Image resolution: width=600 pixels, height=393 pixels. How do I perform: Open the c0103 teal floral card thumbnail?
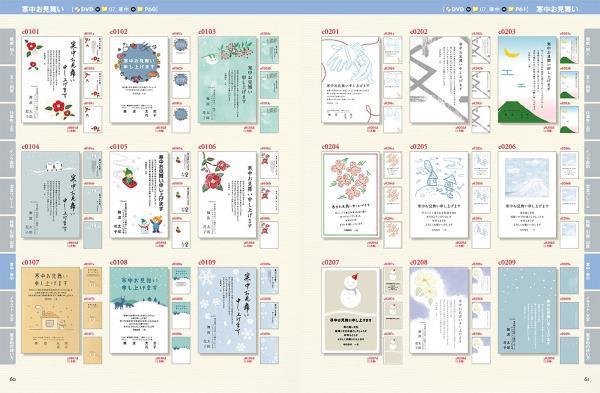tap(227, 80)
